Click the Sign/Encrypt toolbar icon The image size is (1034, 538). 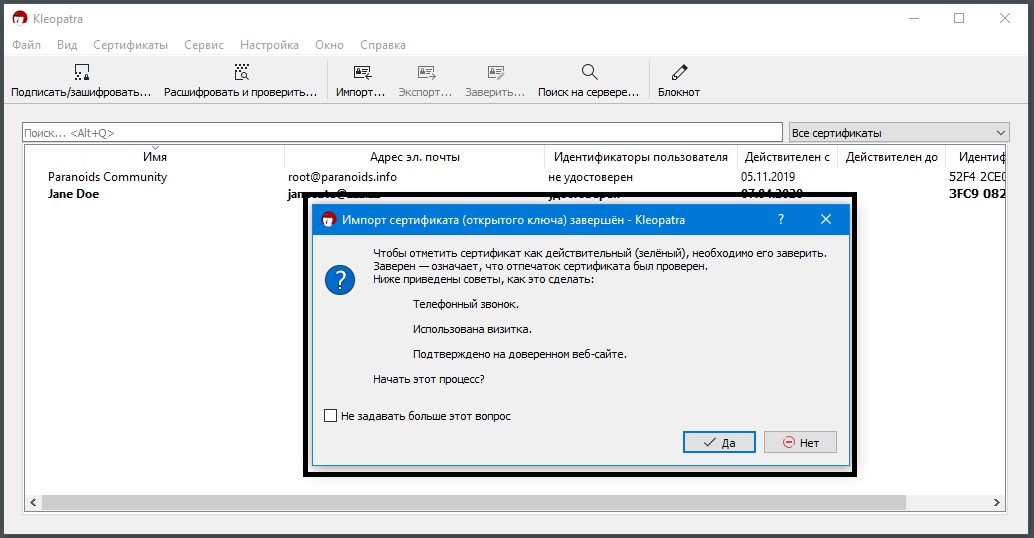point(81,72)
